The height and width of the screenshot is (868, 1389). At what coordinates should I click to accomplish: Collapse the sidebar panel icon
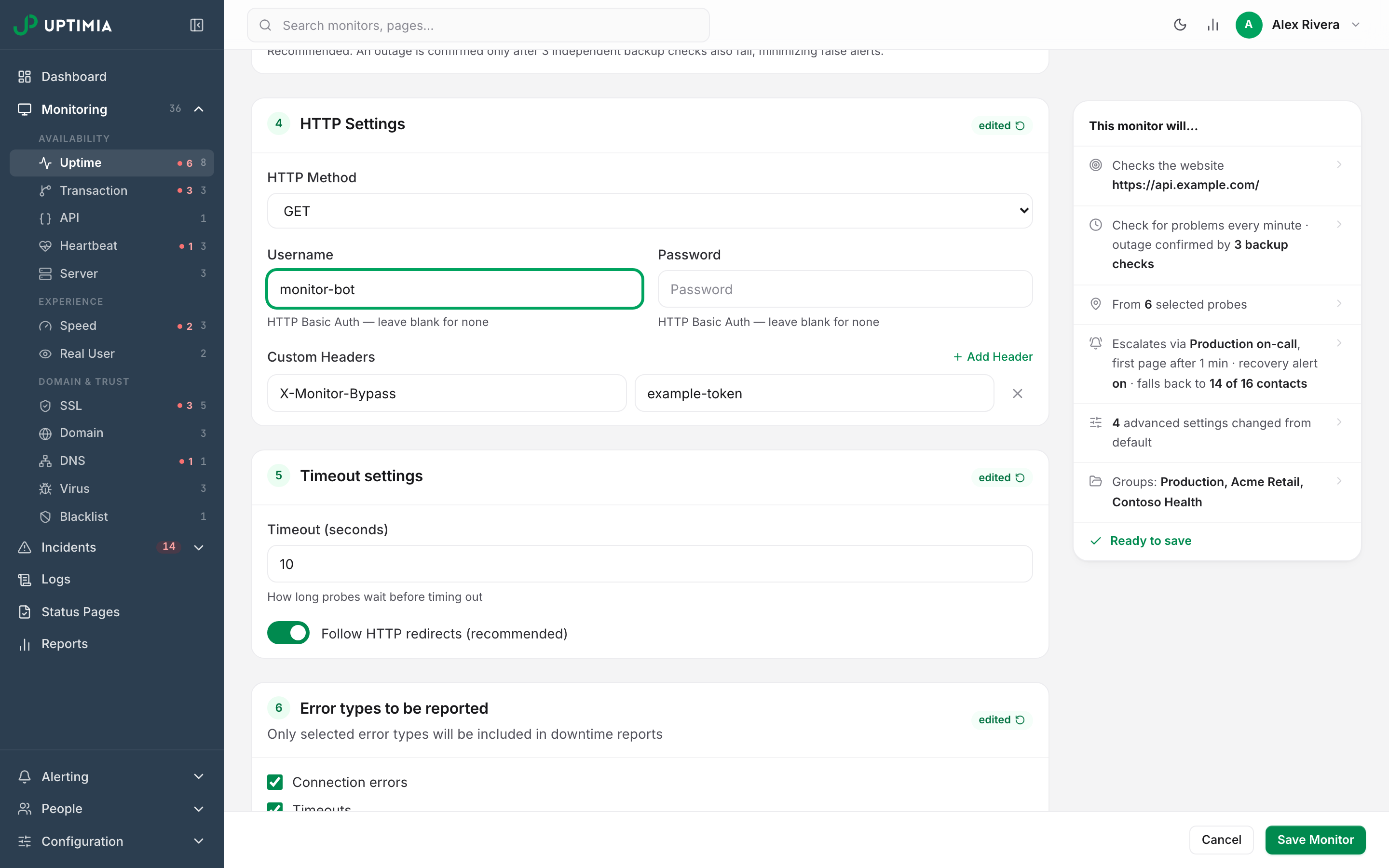[196, 25]
